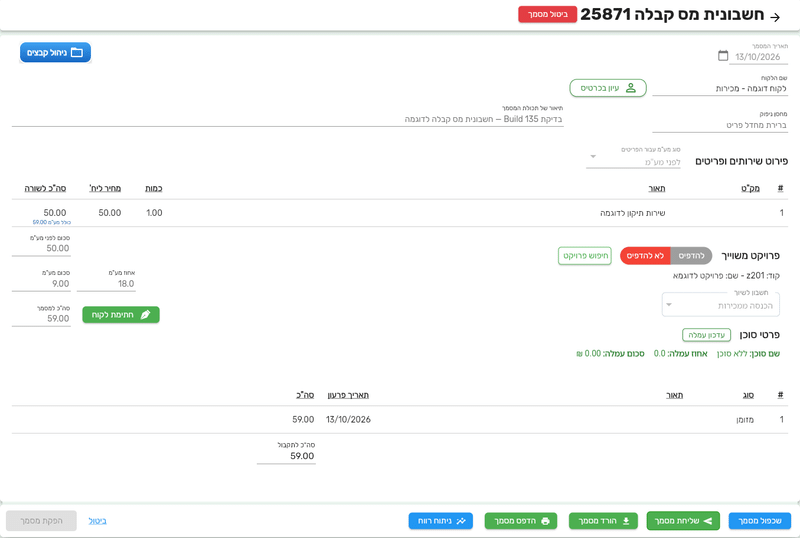Click the תאור column header in items table
Viewport: 800px width, 538px height.
pos(657,188)
